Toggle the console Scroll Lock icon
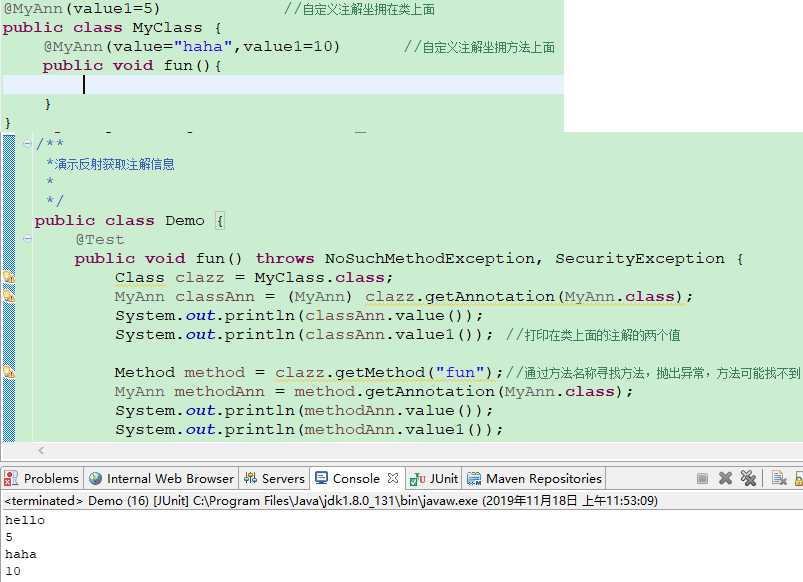 (798, 479)
